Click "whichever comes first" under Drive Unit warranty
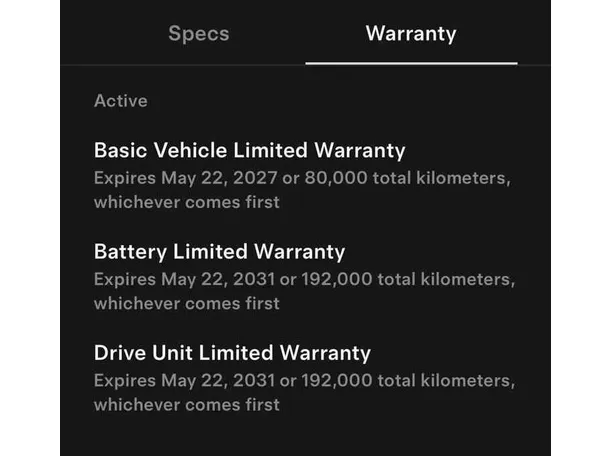Screen dimensions: 611x456 point(186,404)
